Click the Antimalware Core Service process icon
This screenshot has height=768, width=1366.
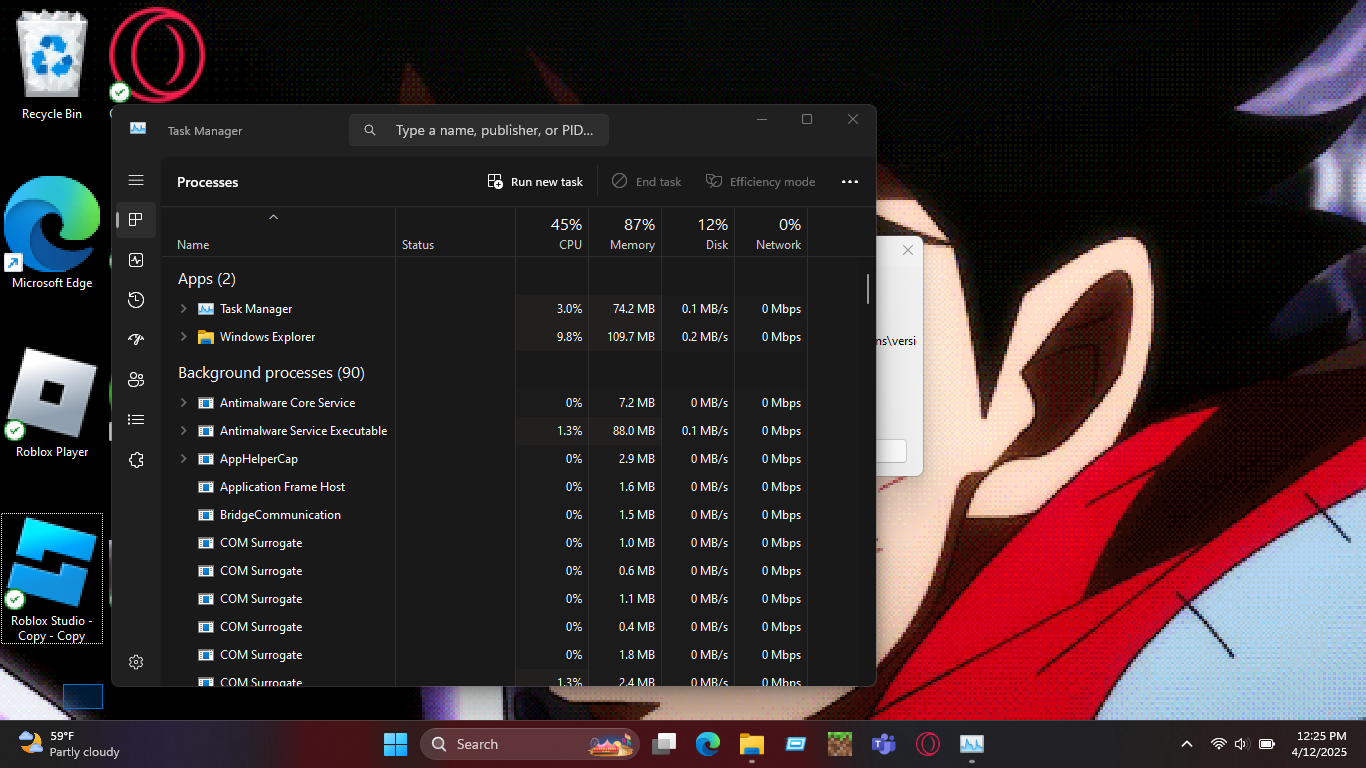[206, 403]
